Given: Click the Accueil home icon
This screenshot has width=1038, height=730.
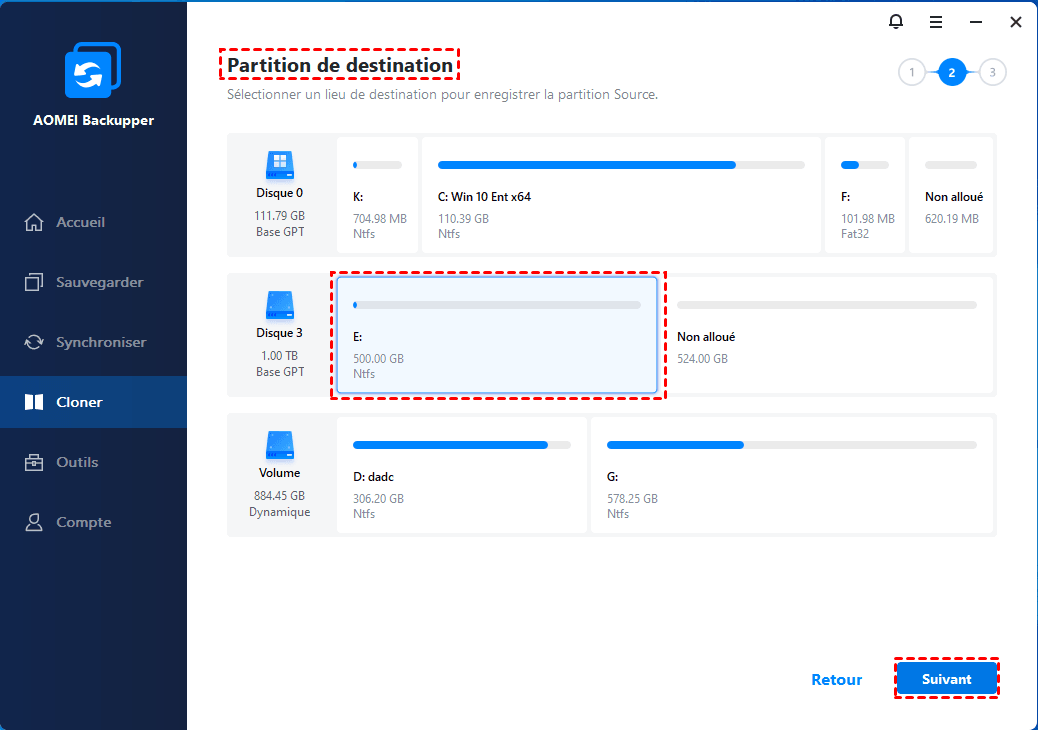Looking at the screenshot, I should pyautogui.click(x=34, y=222).
